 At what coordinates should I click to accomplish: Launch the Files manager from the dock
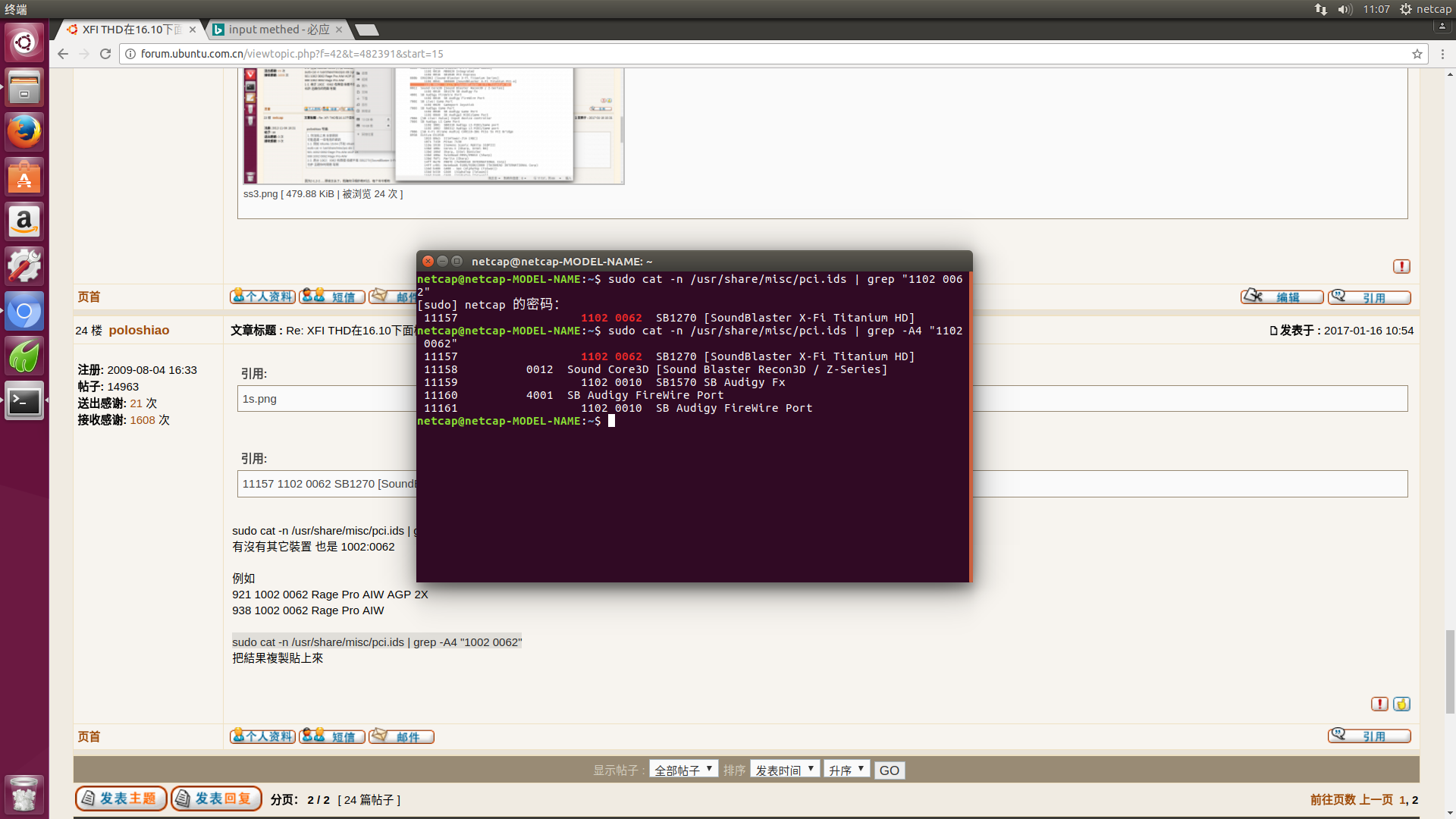[x=24, y=86]
